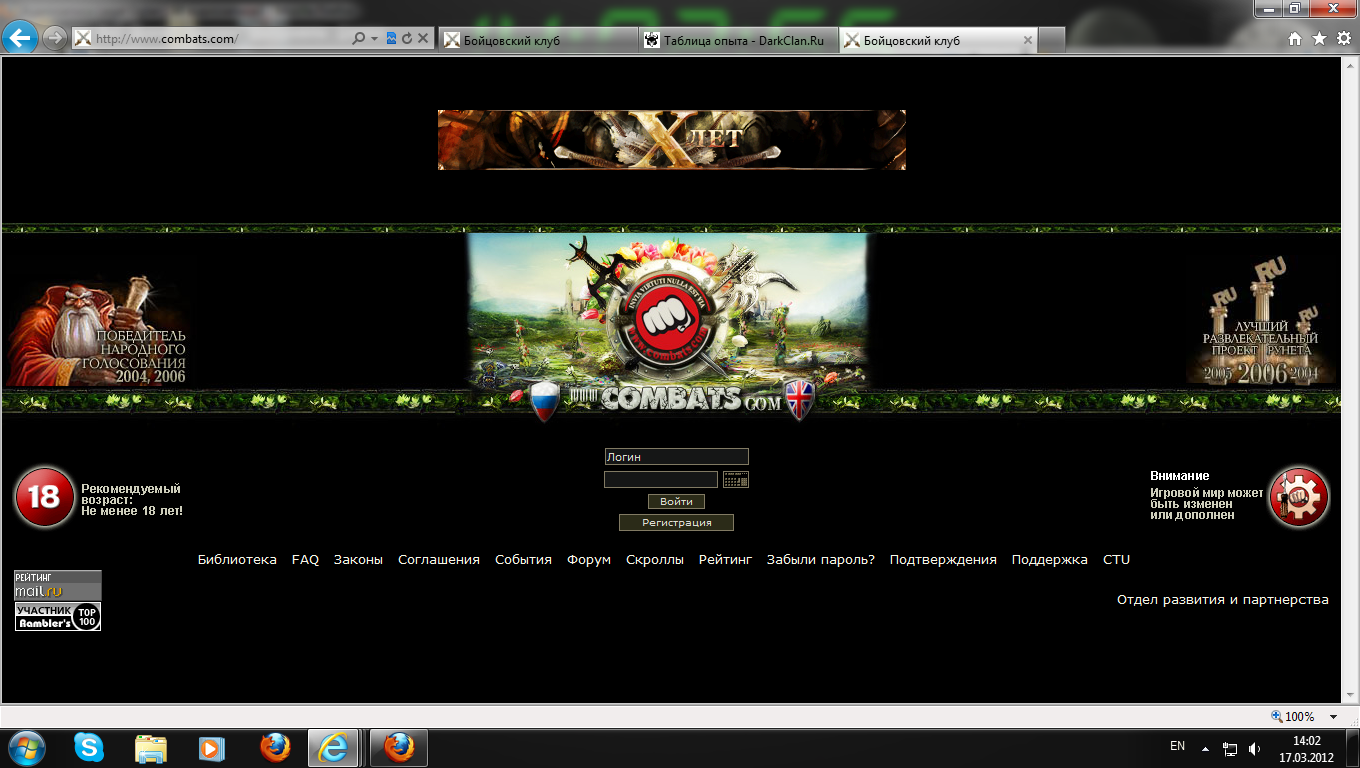
Task: Go back with the browser Back arrow
Action: point(20,39)
